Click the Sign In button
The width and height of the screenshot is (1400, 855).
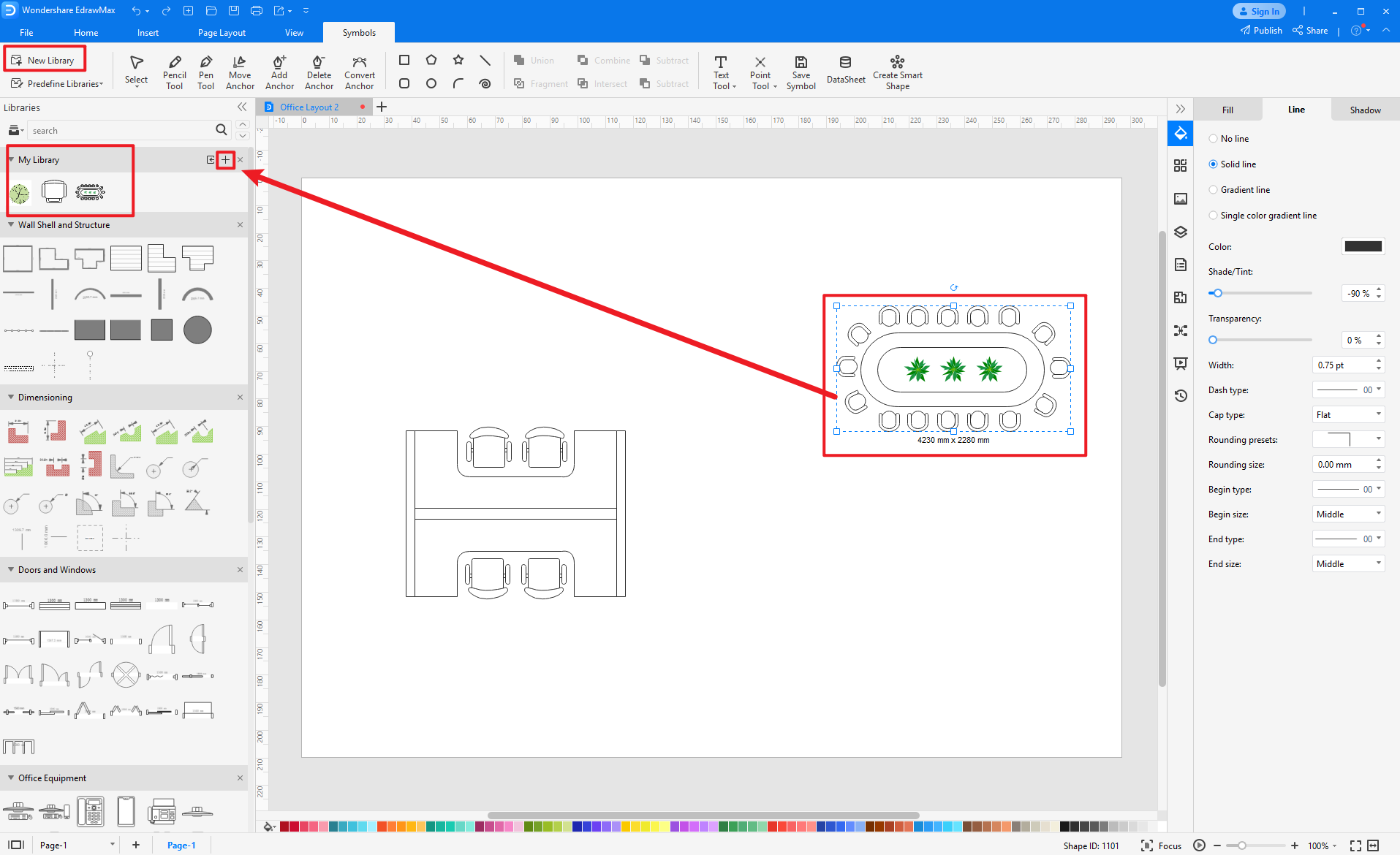point(1258,11)
